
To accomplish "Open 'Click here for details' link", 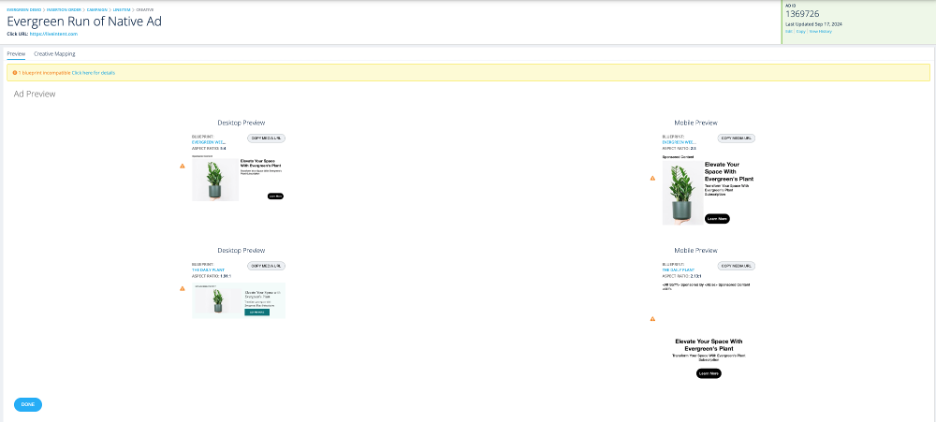I will [x=94, y=73].
